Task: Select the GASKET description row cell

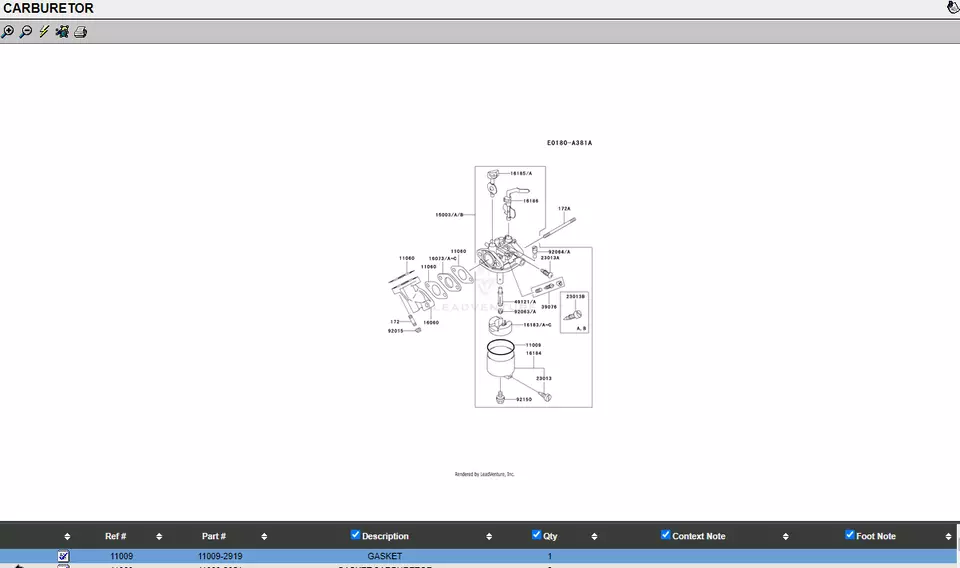Action: pos(384,556)
